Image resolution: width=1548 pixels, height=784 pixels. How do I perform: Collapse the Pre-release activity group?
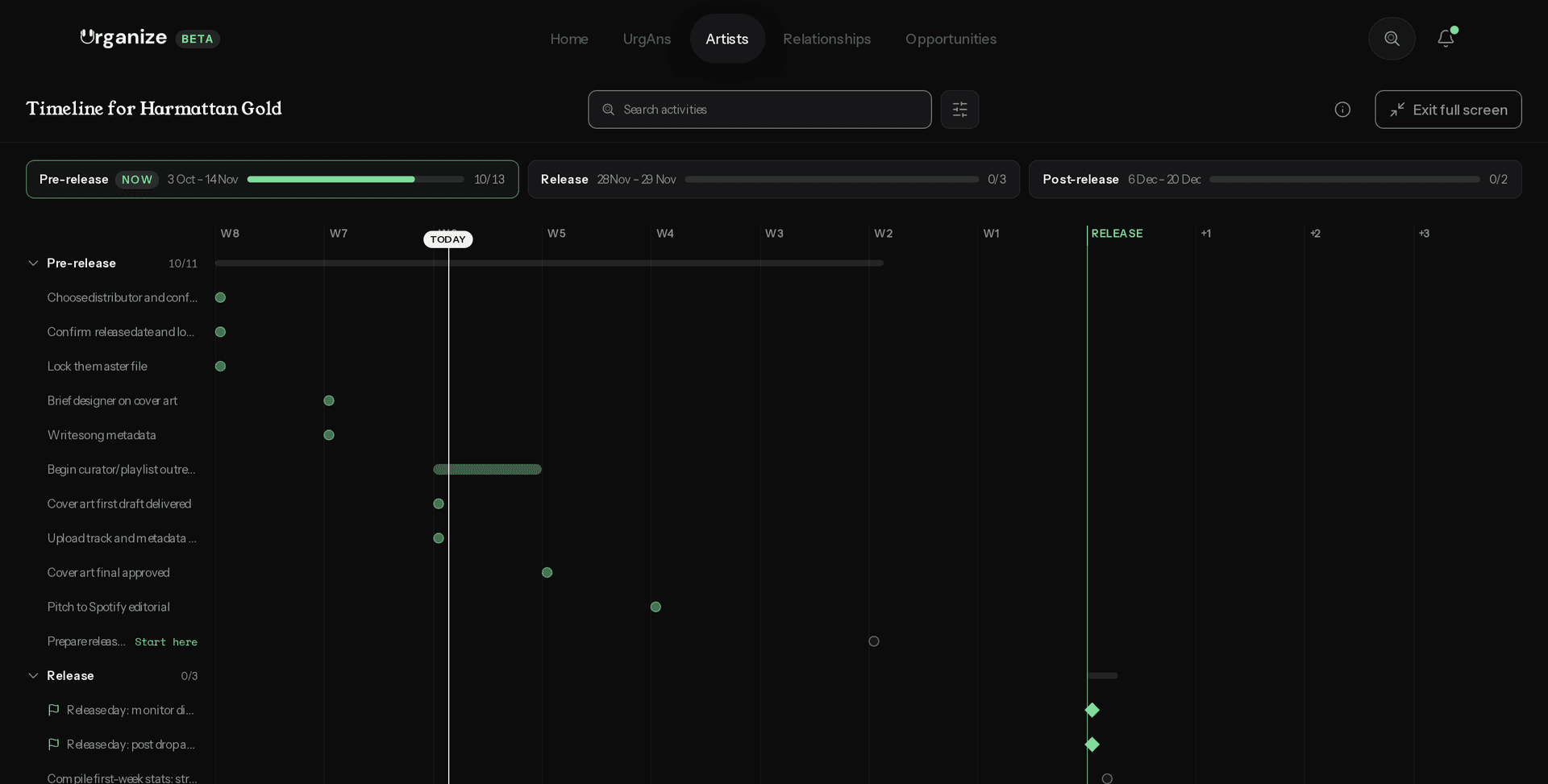33,263
